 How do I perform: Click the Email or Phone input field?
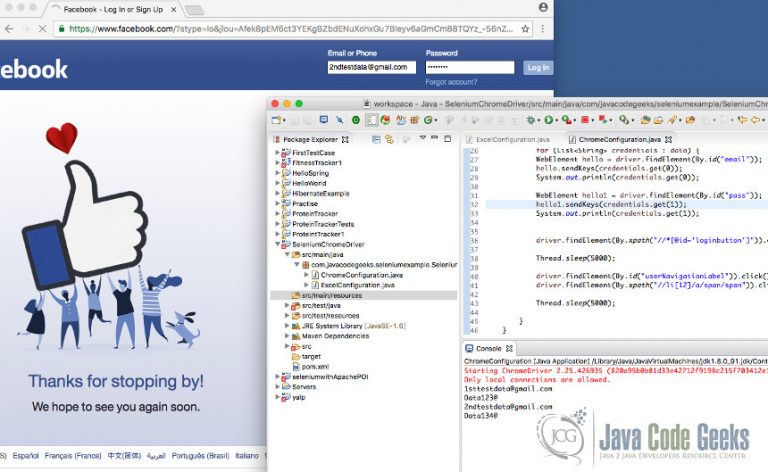coord(372,68)
